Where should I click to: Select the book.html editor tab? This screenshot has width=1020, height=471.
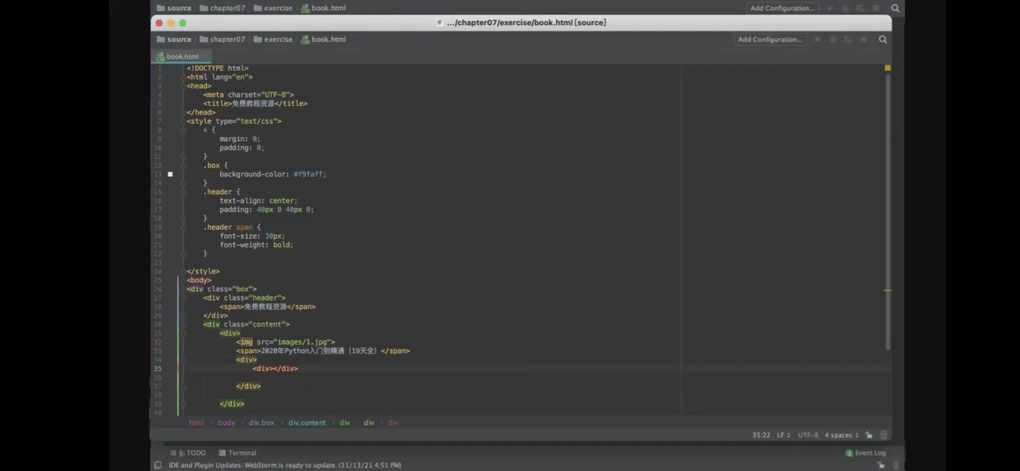[x=181, y=57]
